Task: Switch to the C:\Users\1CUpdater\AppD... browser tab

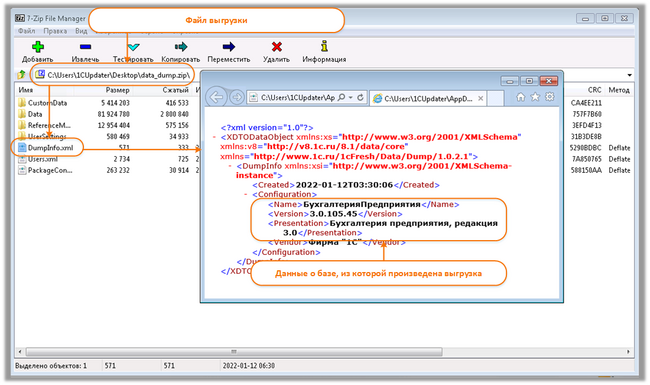Action: coord(428,98)
